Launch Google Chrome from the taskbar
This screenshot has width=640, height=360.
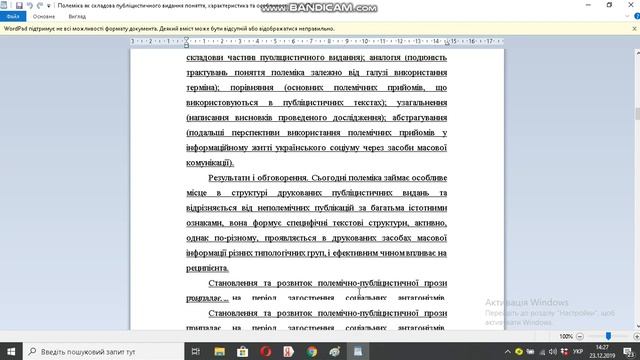312,351
